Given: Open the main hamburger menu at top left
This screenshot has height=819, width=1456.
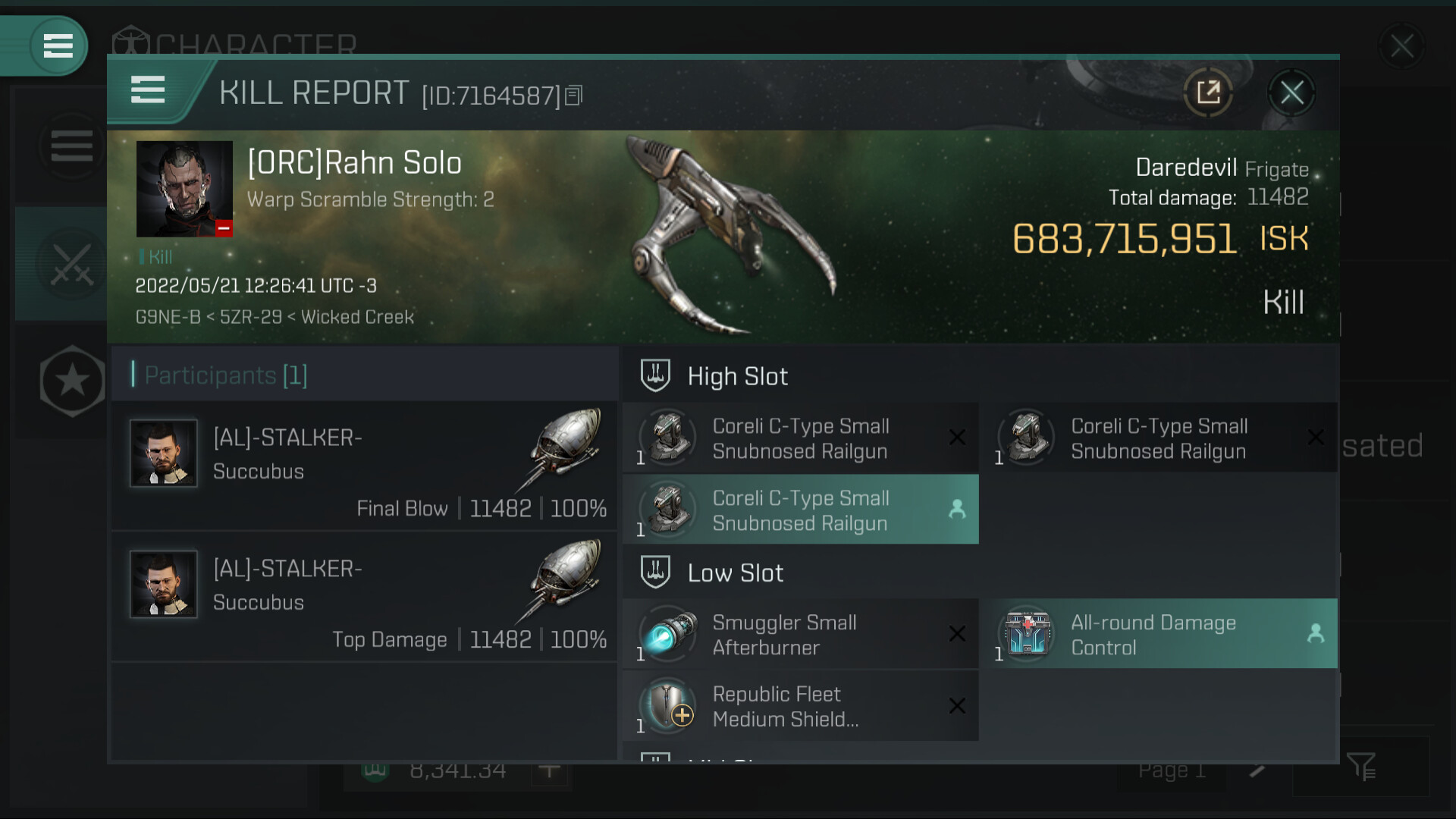Looking at the screenshot, I should click(x=58, y=46).
